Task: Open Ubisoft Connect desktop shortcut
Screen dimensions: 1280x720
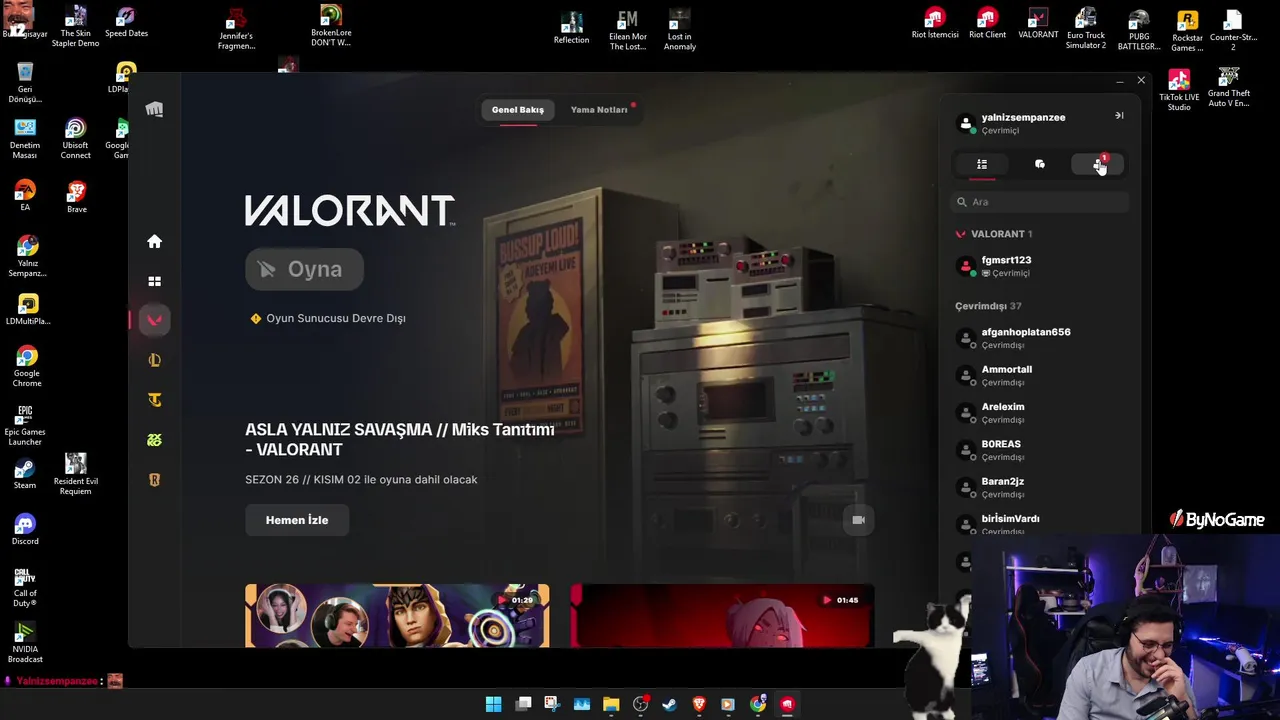Action: [75, 138]
